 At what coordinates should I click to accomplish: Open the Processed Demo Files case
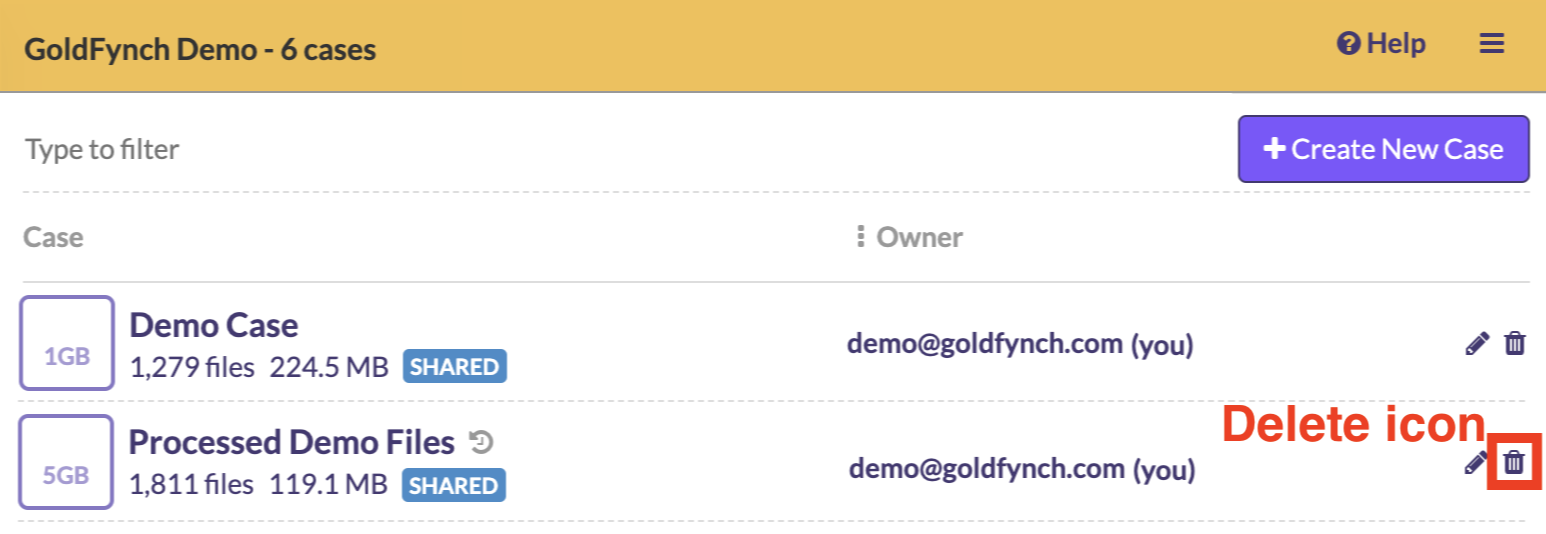pos(291,442)
